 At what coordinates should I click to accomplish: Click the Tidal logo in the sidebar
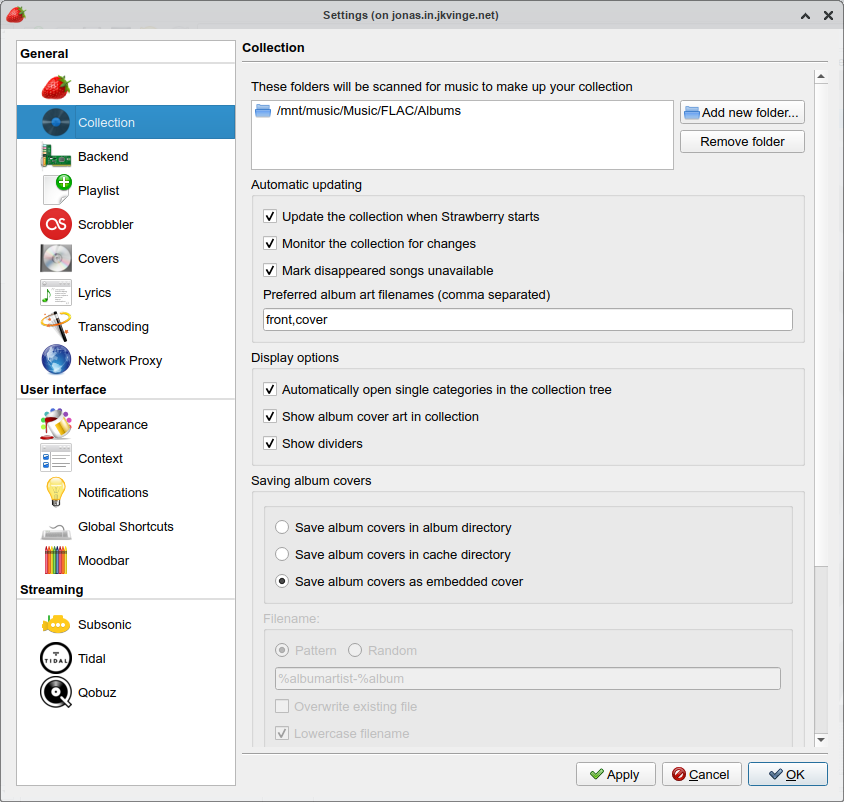[x=57, y=658]
